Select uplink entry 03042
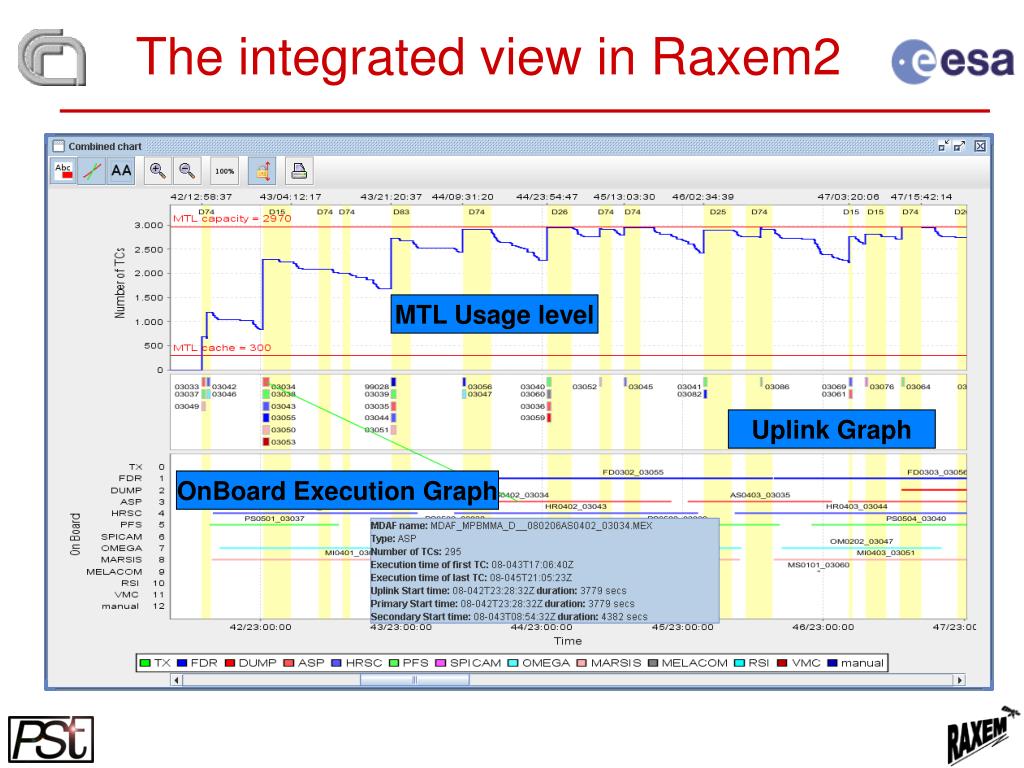Viewport: 1024px width, 768px height. pos(224,387)
